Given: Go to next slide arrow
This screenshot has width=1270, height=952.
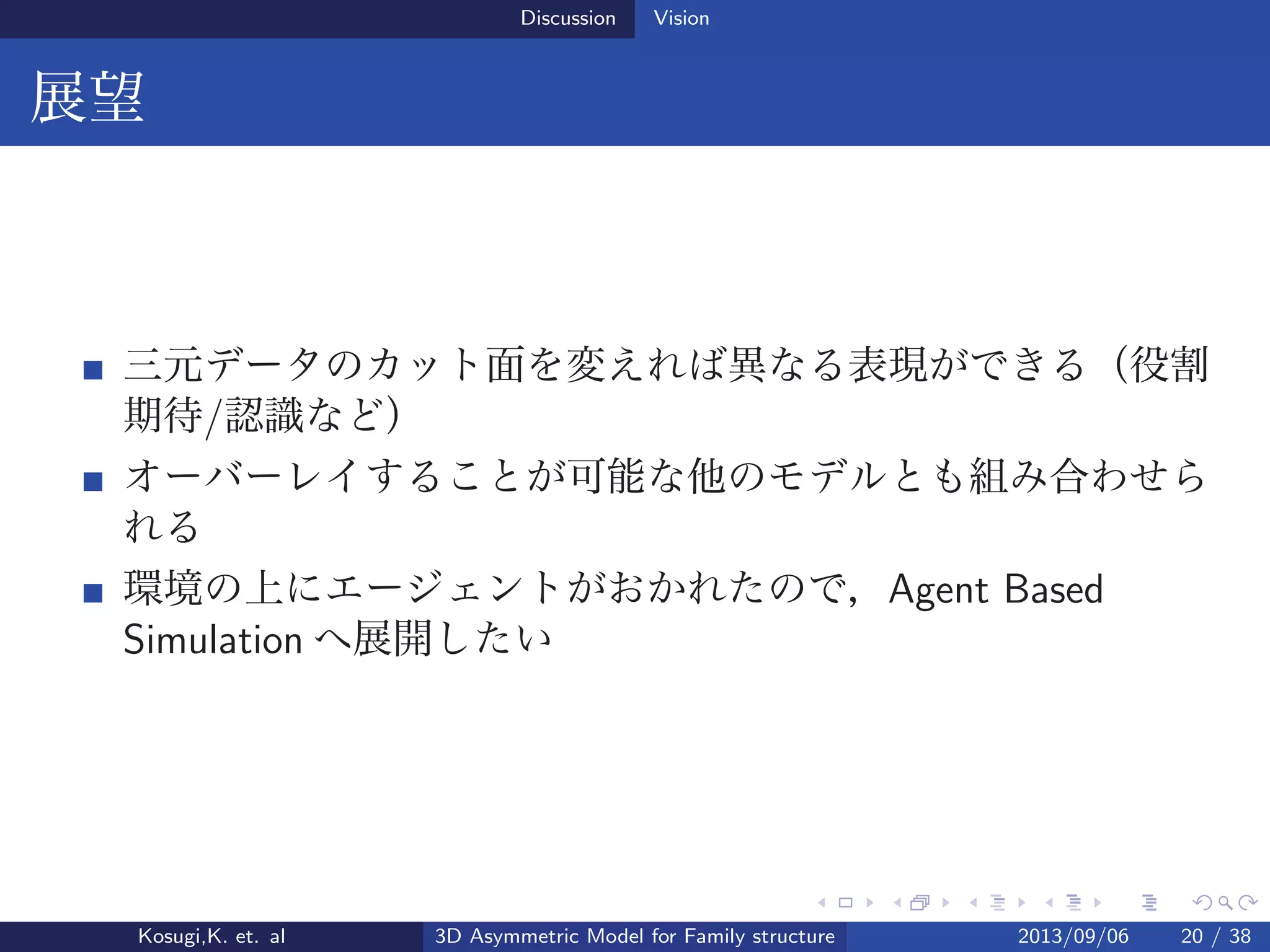Looking at the screenshot, I should [x=870, y=902].
